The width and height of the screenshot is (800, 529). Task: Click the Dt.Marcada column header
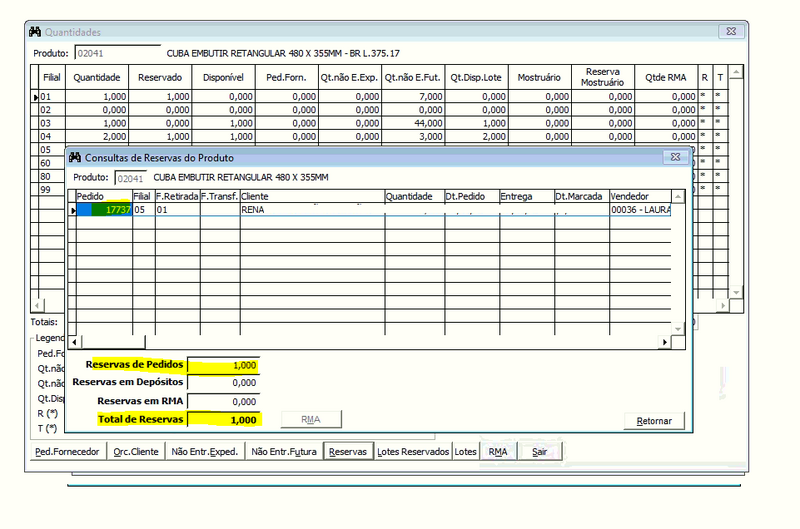pyautogui.click(x=582, y=196)
